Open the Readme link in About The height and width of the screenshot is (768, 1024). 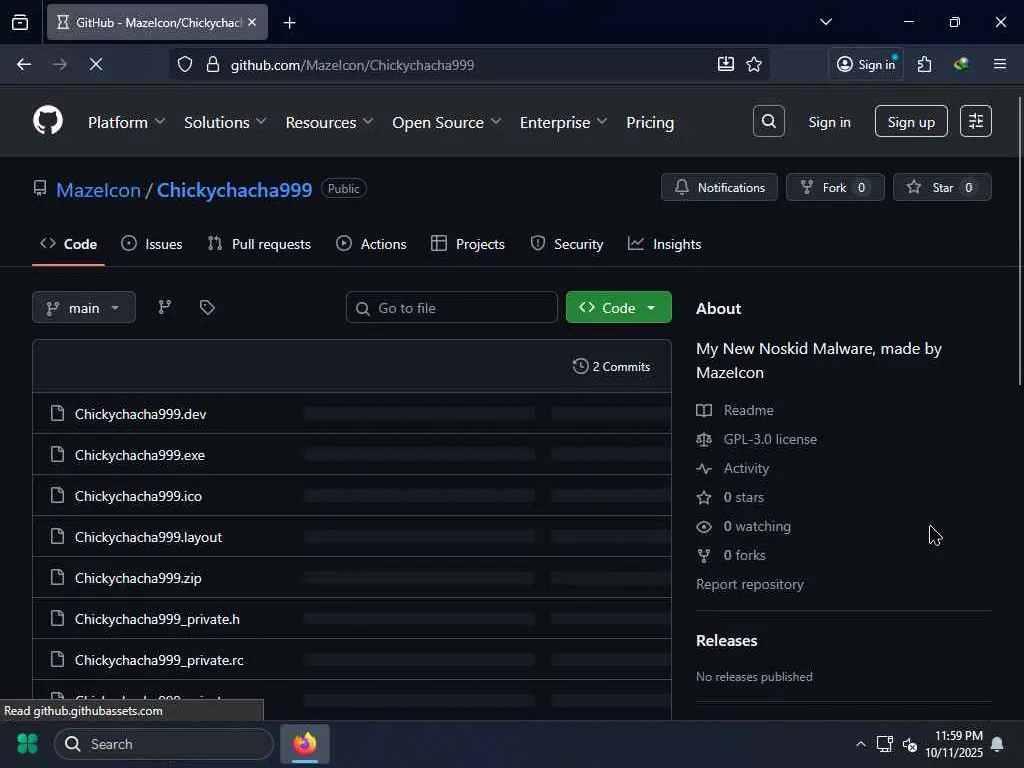748,410
